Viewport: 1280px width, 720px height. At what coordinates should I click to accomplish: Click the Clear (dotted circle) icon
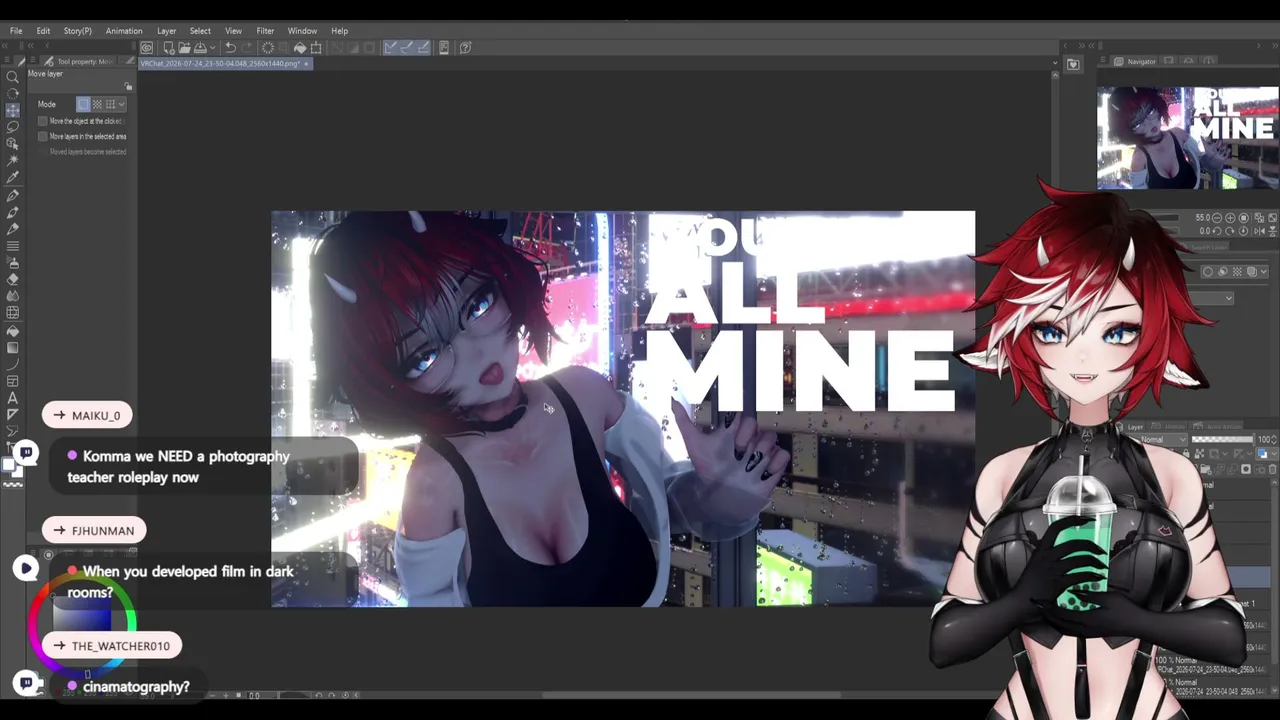(x=267, y=47)
